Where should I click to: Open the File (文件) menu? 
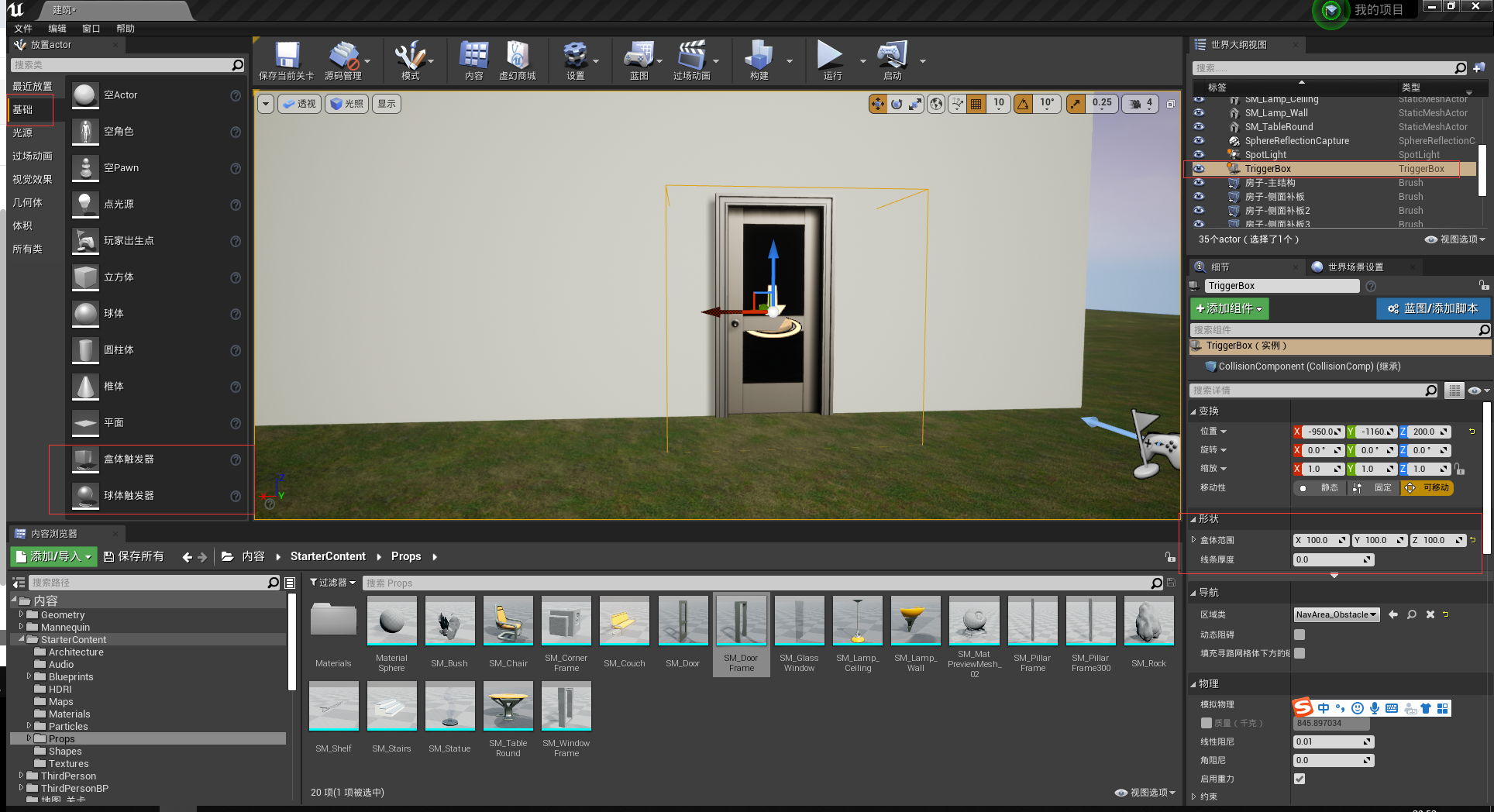[x=23, y=29]
